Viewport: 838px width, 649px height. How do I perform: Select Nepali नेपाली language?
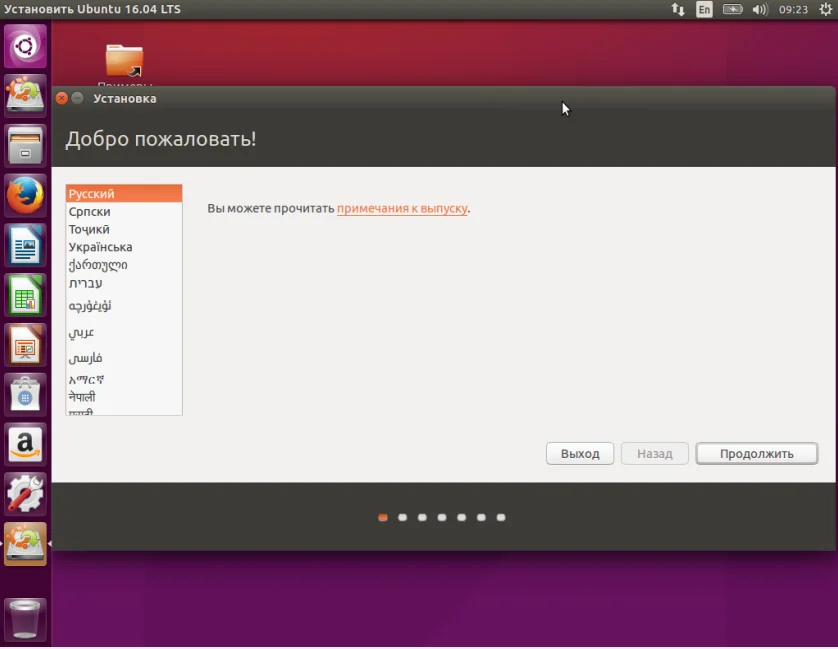coord(124,397)
